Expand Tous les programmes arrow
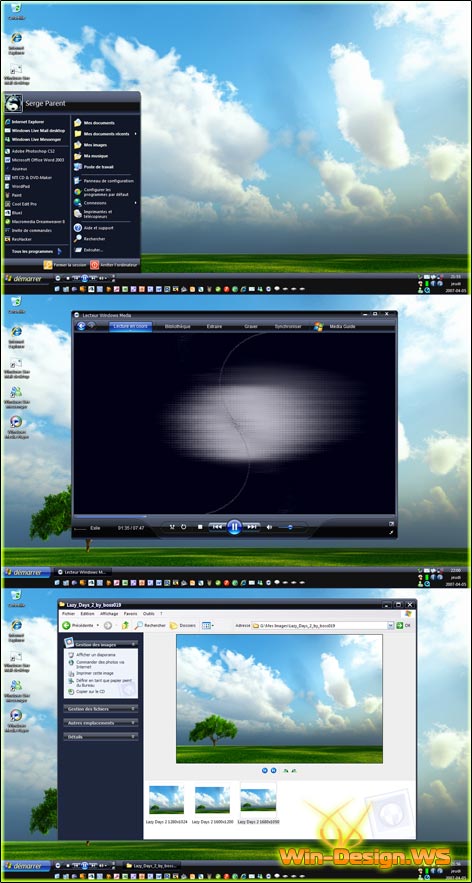The image size is (472, 883). click(x=60, y=251)
